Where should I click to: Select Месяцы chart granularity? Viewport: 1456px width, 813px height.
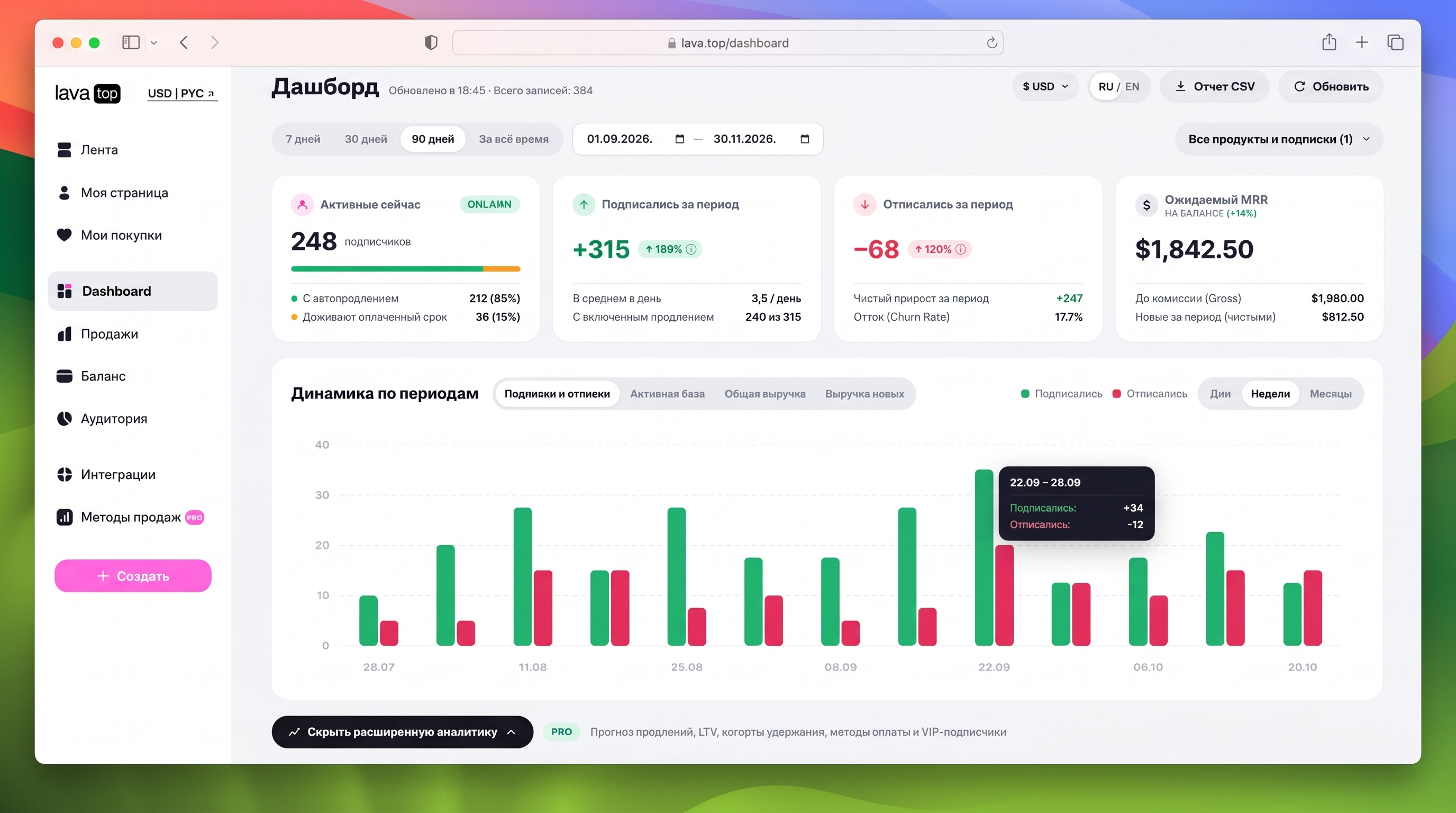point(1331,394)
